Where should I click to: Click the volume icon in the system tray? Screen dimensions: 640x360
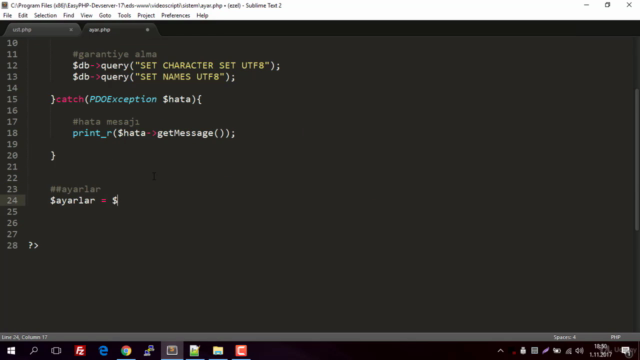pyautogui.click(x=579, y=351)
